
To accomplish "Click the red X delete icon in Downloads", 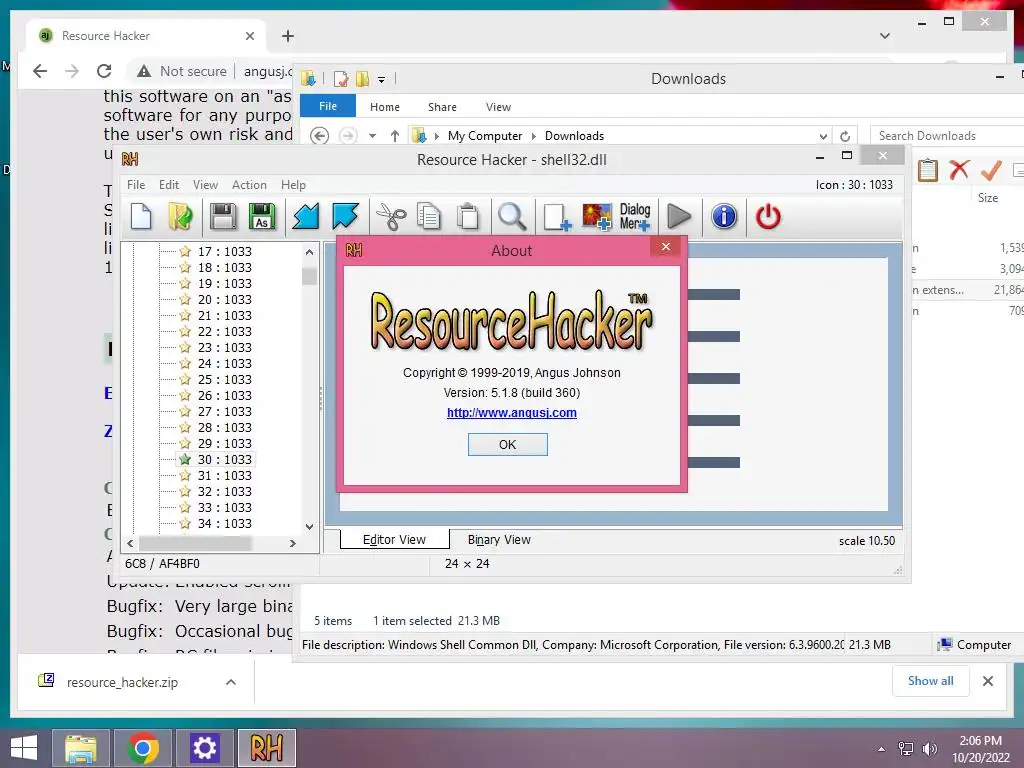I will (959, 170).
